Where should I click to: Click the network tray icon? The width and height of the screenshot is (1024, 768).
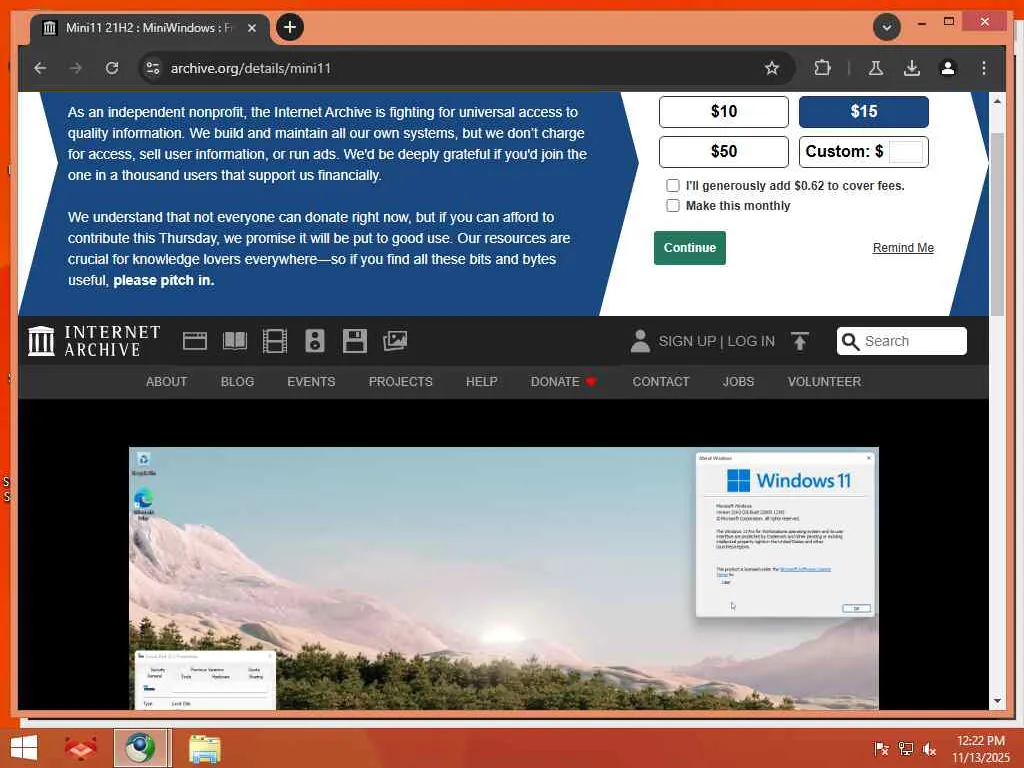[x=906, y=749]
